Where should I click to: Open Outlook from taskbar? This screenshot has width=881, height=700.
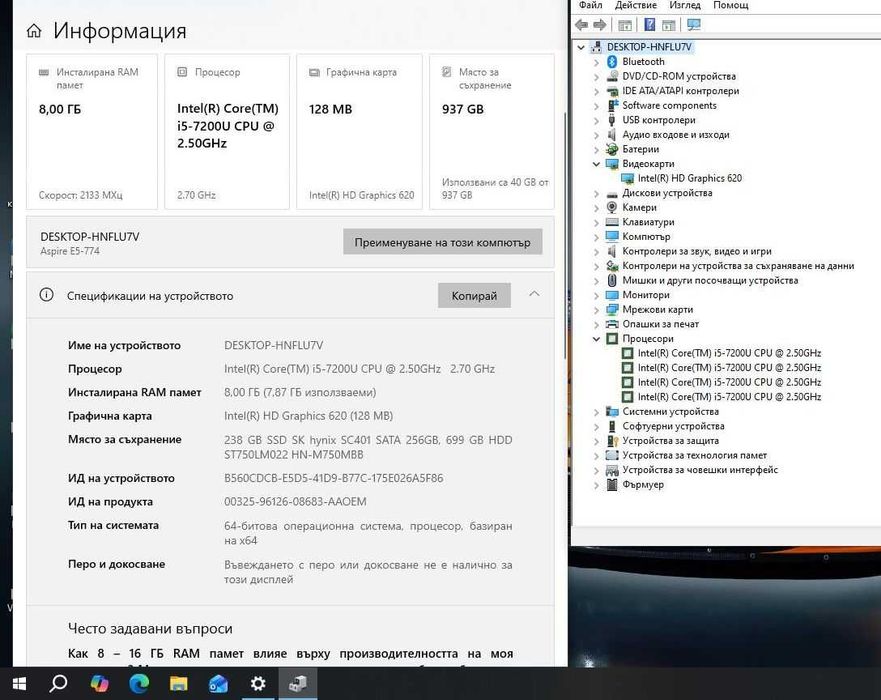coord(218,683)
